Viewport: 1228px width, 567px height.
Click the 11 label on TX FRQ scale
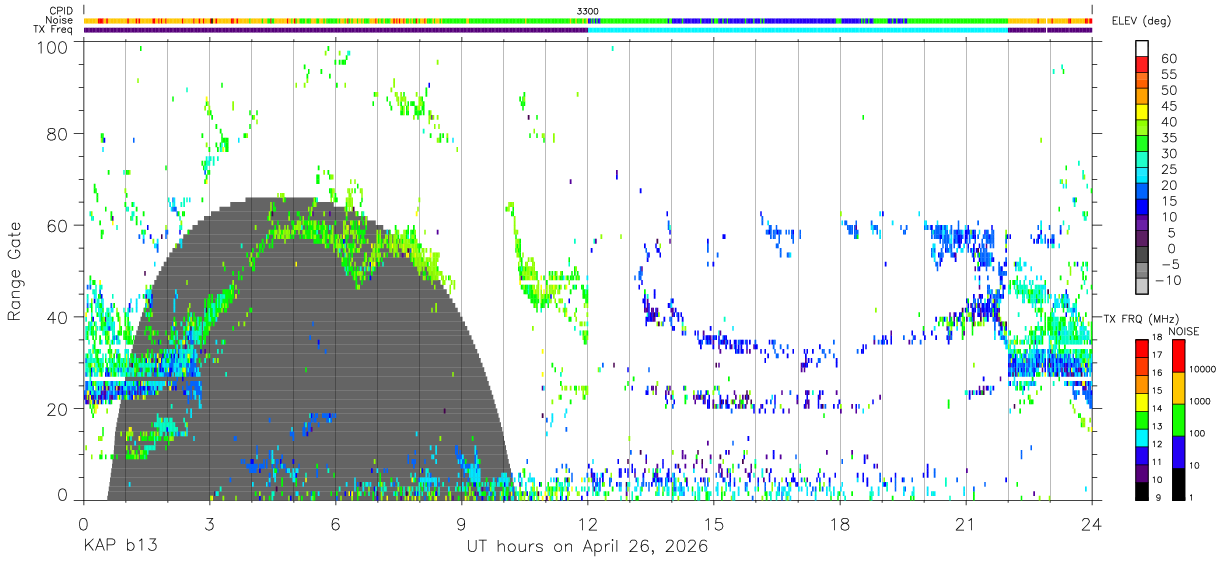click(1159, 463)
